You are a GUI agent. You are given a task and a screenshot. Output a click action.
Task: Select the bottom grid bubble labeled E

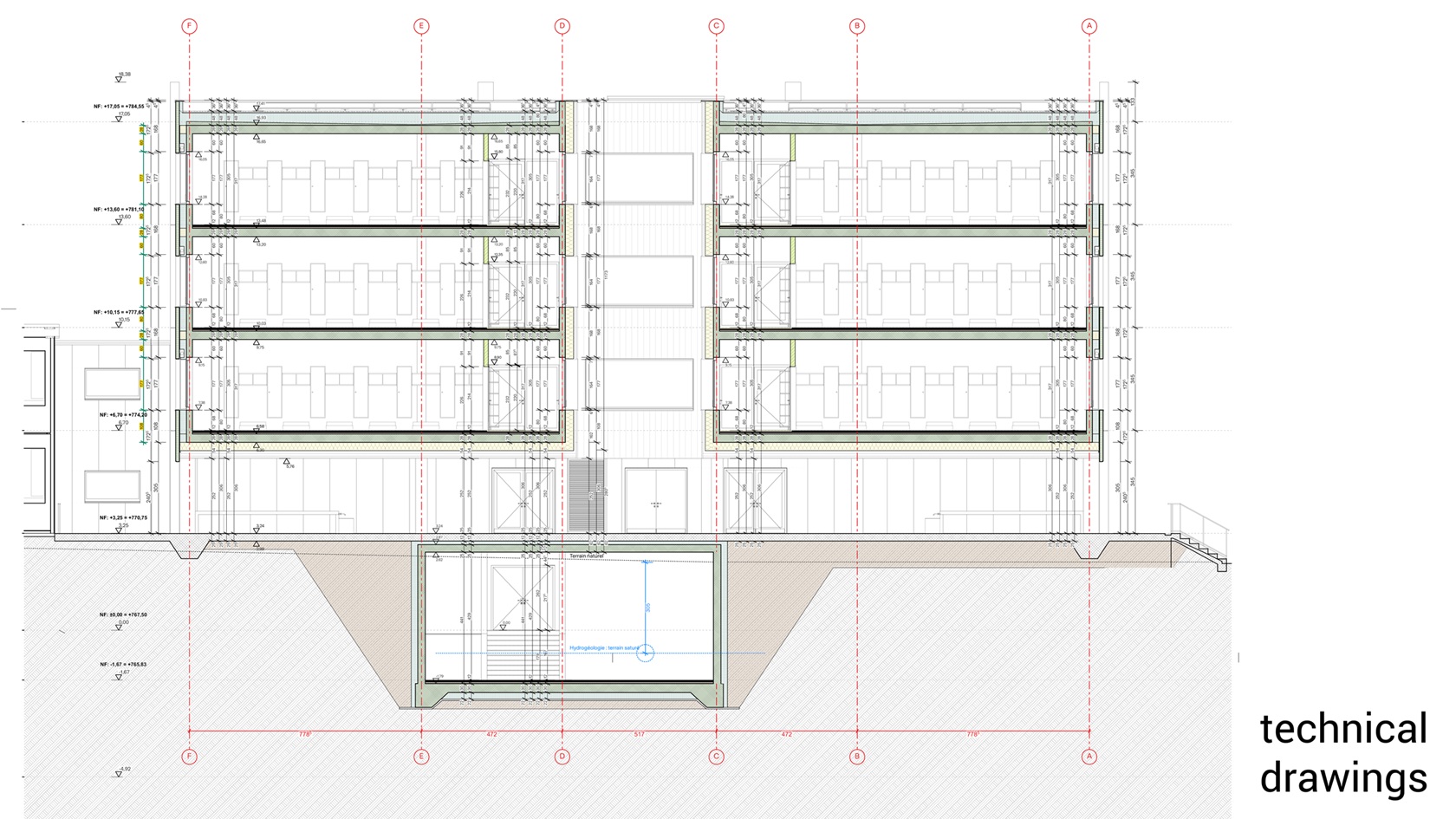click(421, 757)
